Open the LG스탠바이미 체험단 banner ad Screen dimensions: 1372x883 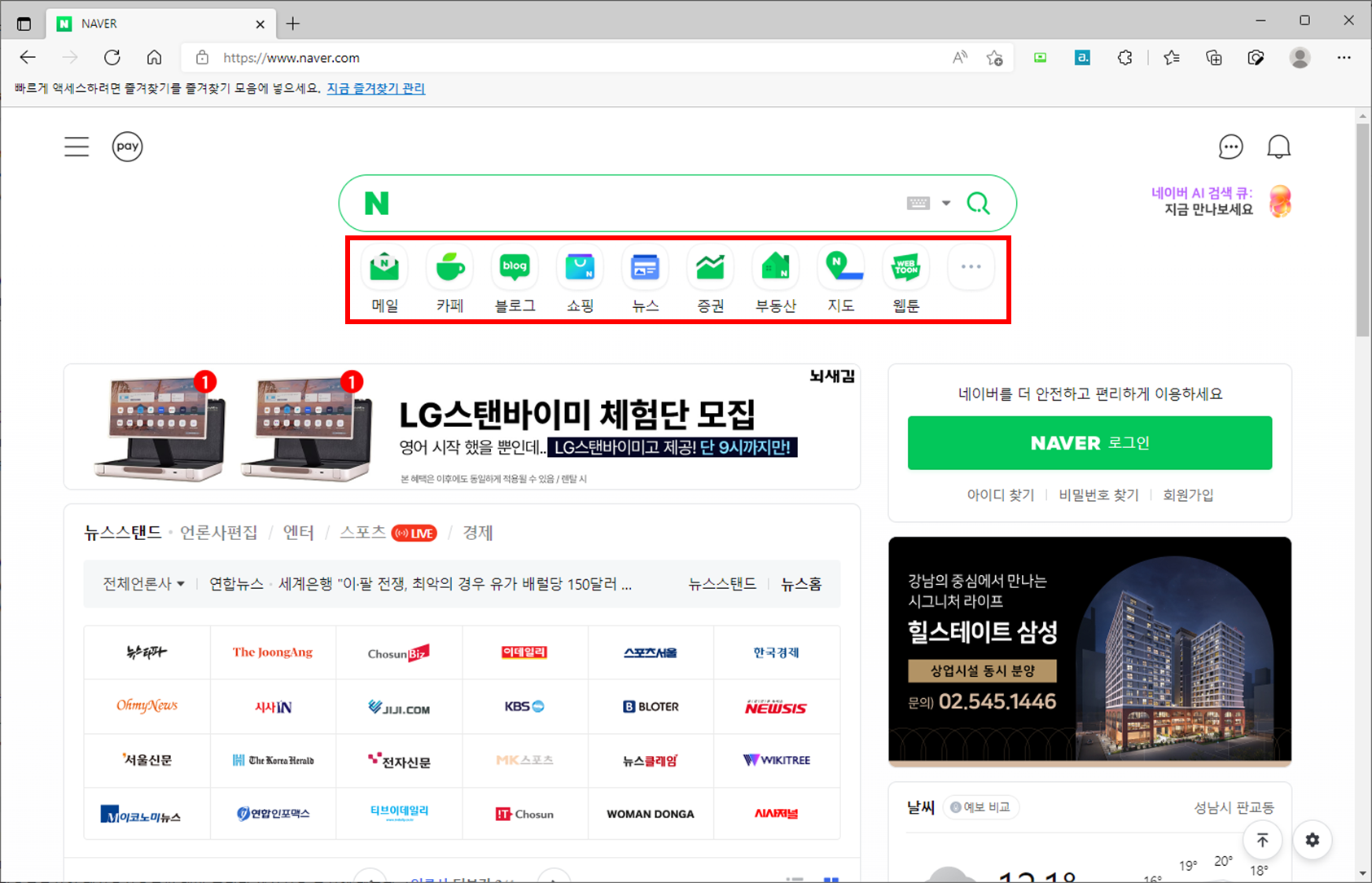[462, 427]
